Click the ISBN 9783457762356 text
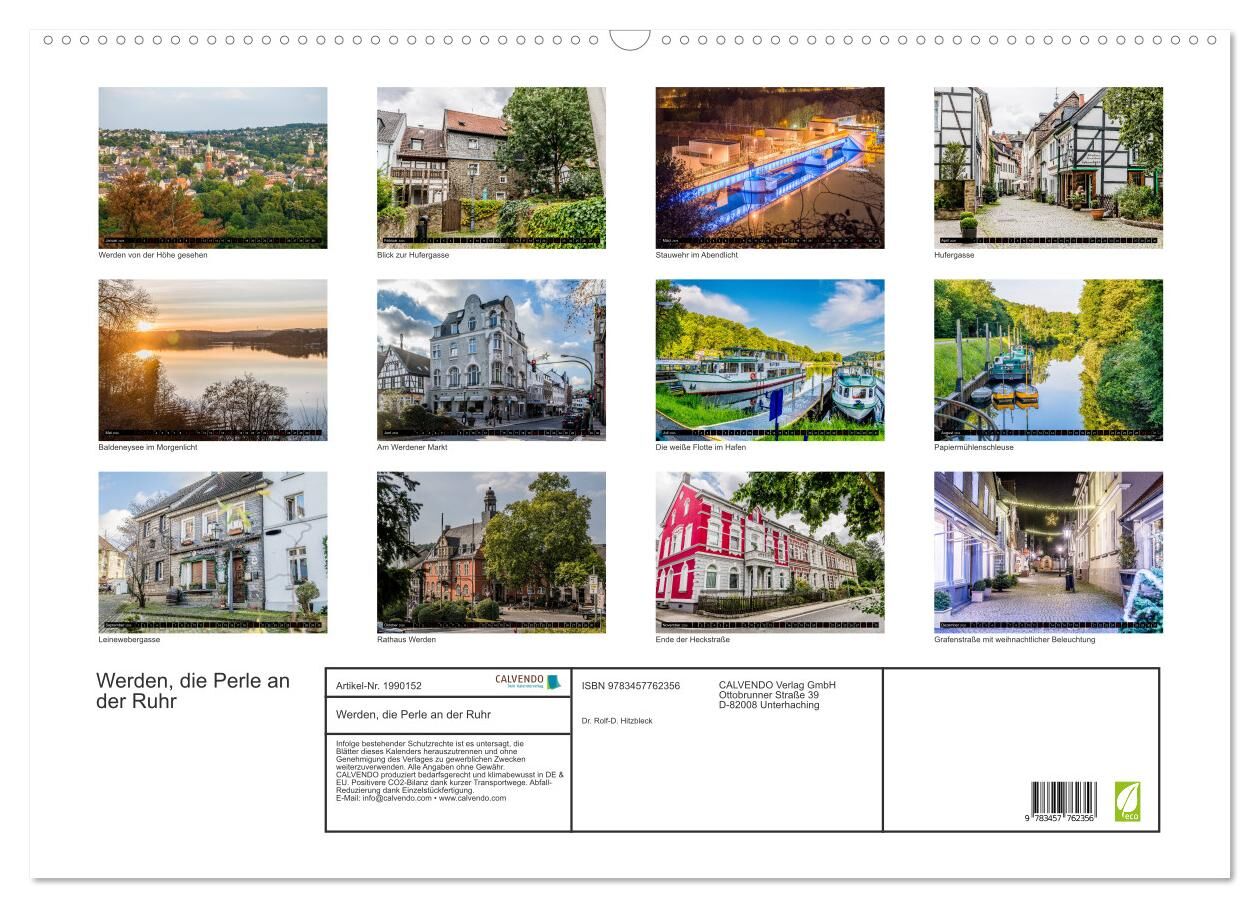This screenshot has height=908, width=1260. (631, 686)
